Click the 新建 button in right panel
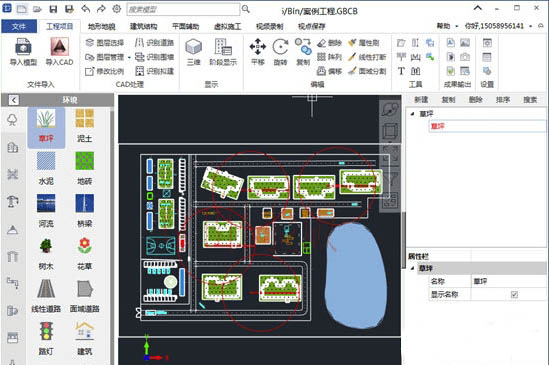The image size is (549, 365). (421, 100)
